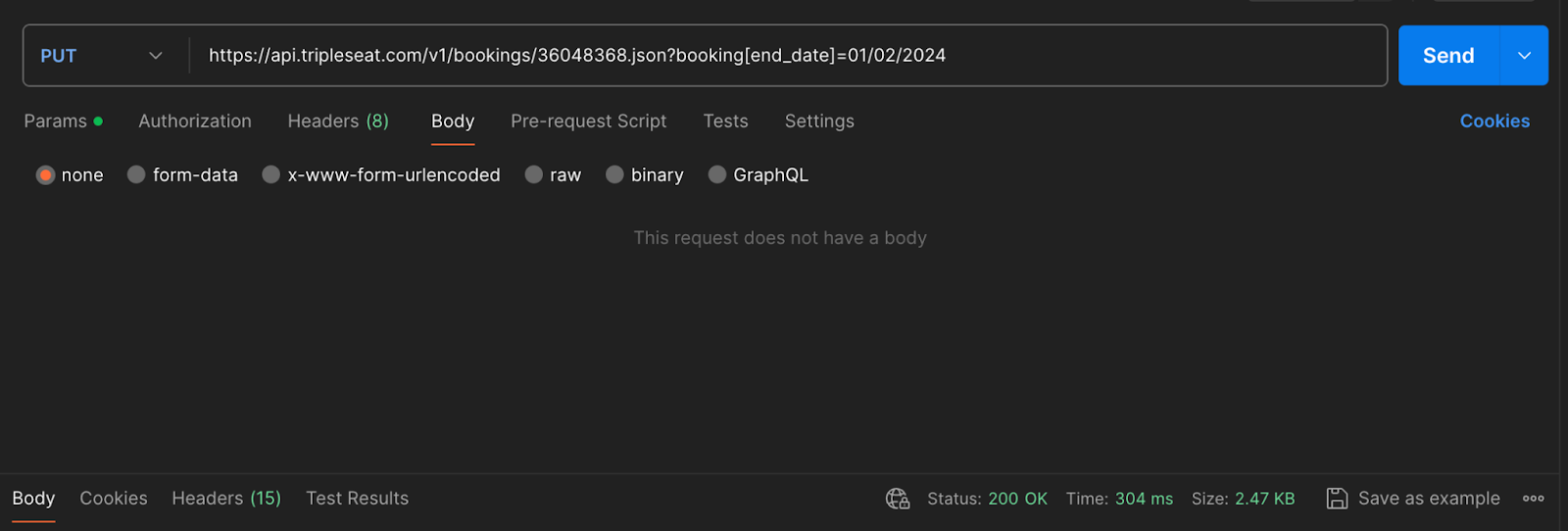Click the request URL input field
This screenshot has width=1568, height=531.
(787, 56)
